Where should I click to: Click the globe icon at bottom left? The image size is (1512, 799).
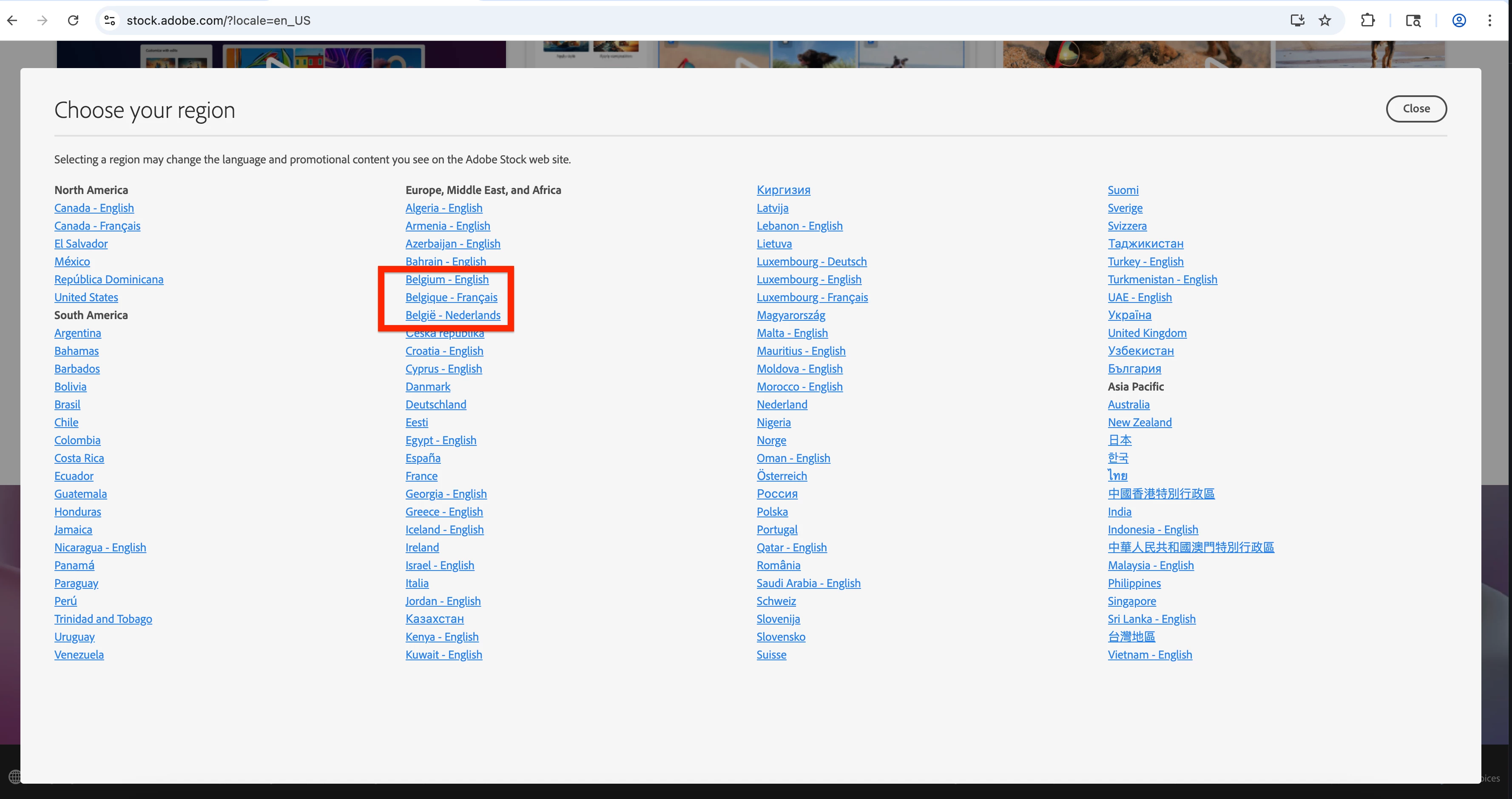tap(15, 776)
